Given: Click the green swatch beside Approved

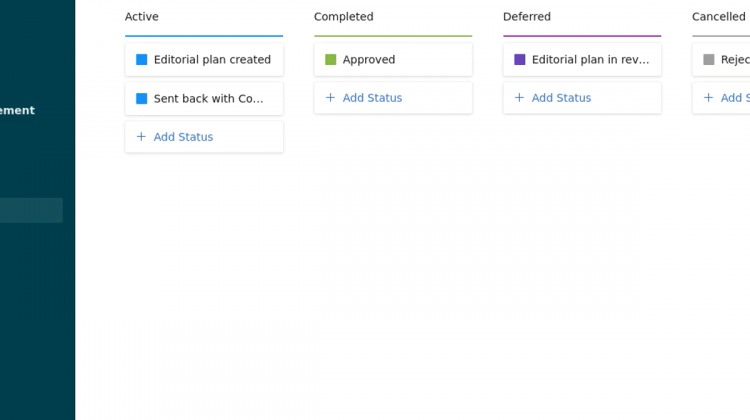Looking at the screenshot, I should [331, 60].
